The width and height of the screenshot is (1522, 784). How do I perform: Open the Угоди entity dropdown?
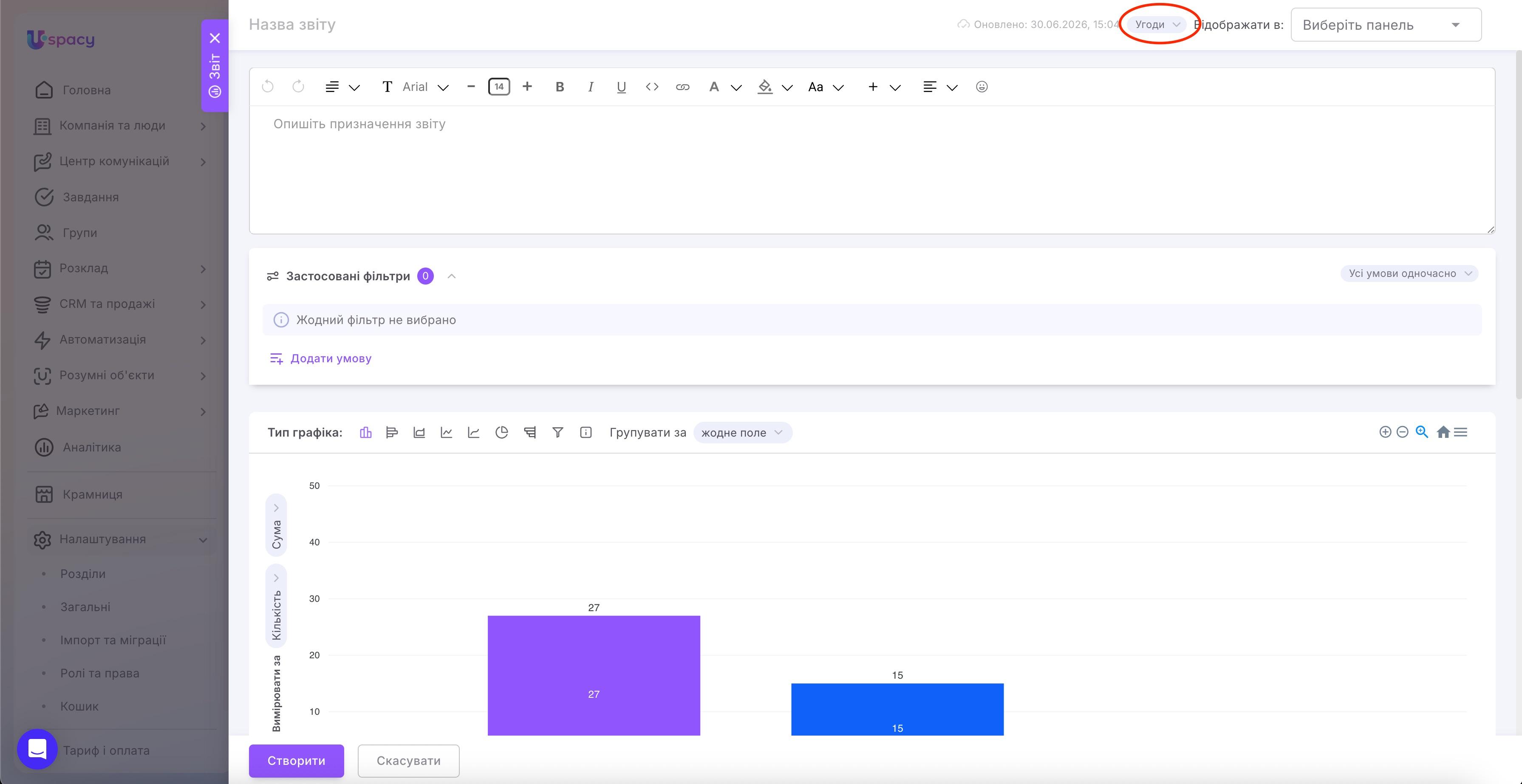coord(1157,24)
